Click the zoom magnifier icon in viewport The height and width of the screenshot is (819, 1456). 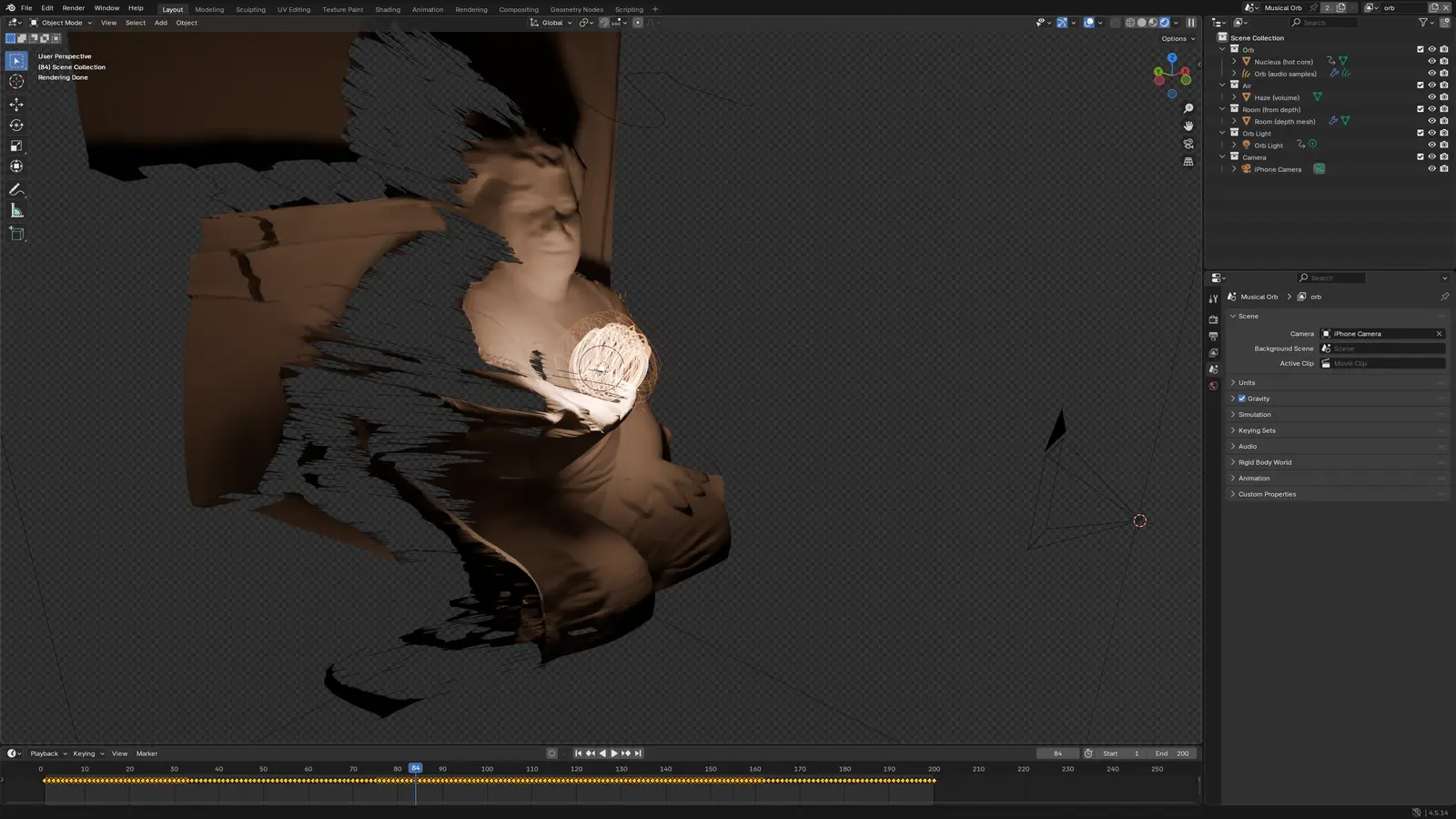pos(1188,108)
